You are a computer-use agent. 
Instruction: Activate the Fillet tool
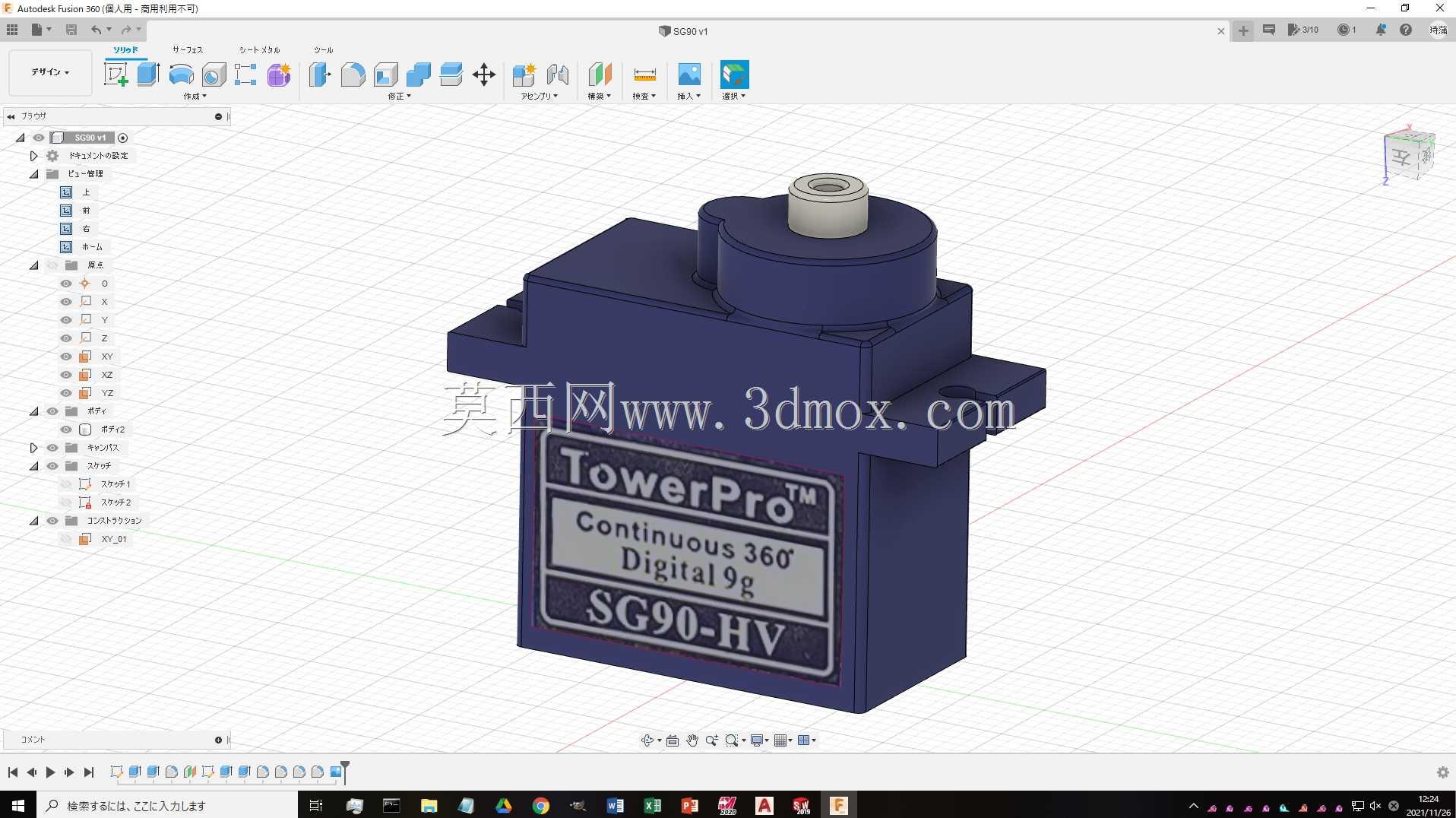(x=353, y=75)
